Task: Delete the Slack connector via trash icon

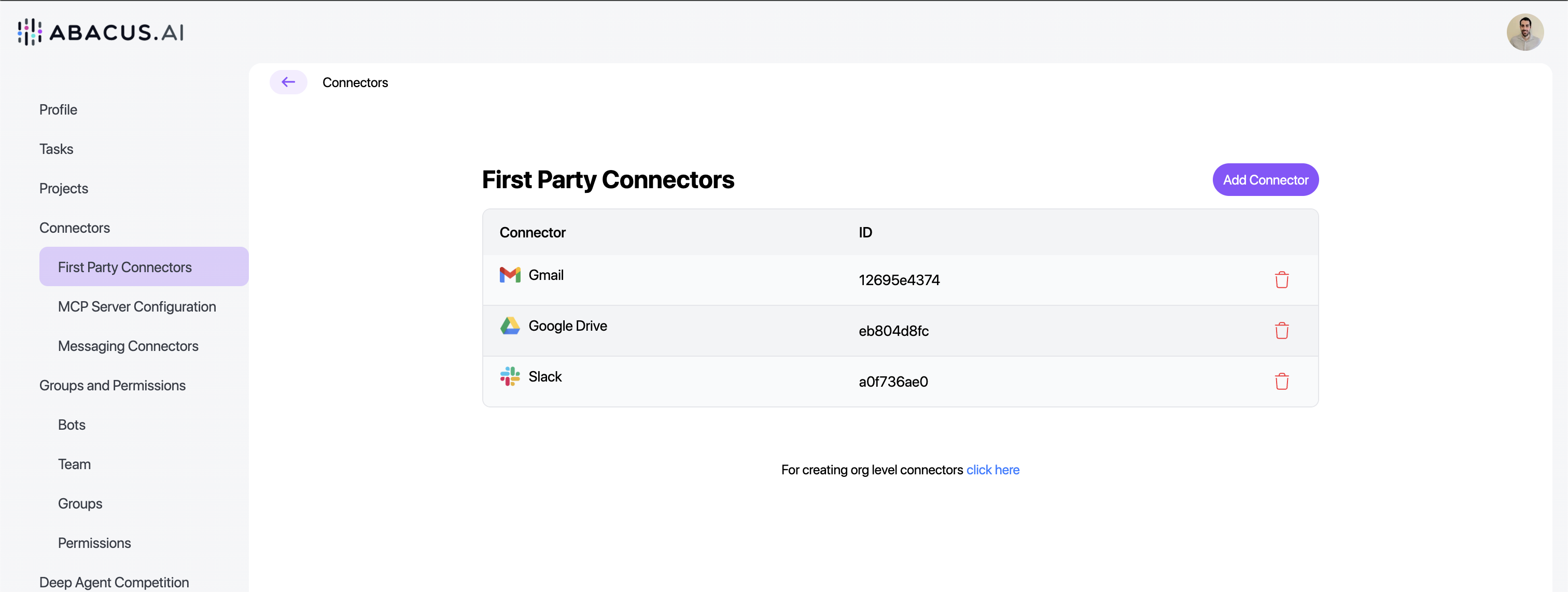Action: [x=1282, y=382]
